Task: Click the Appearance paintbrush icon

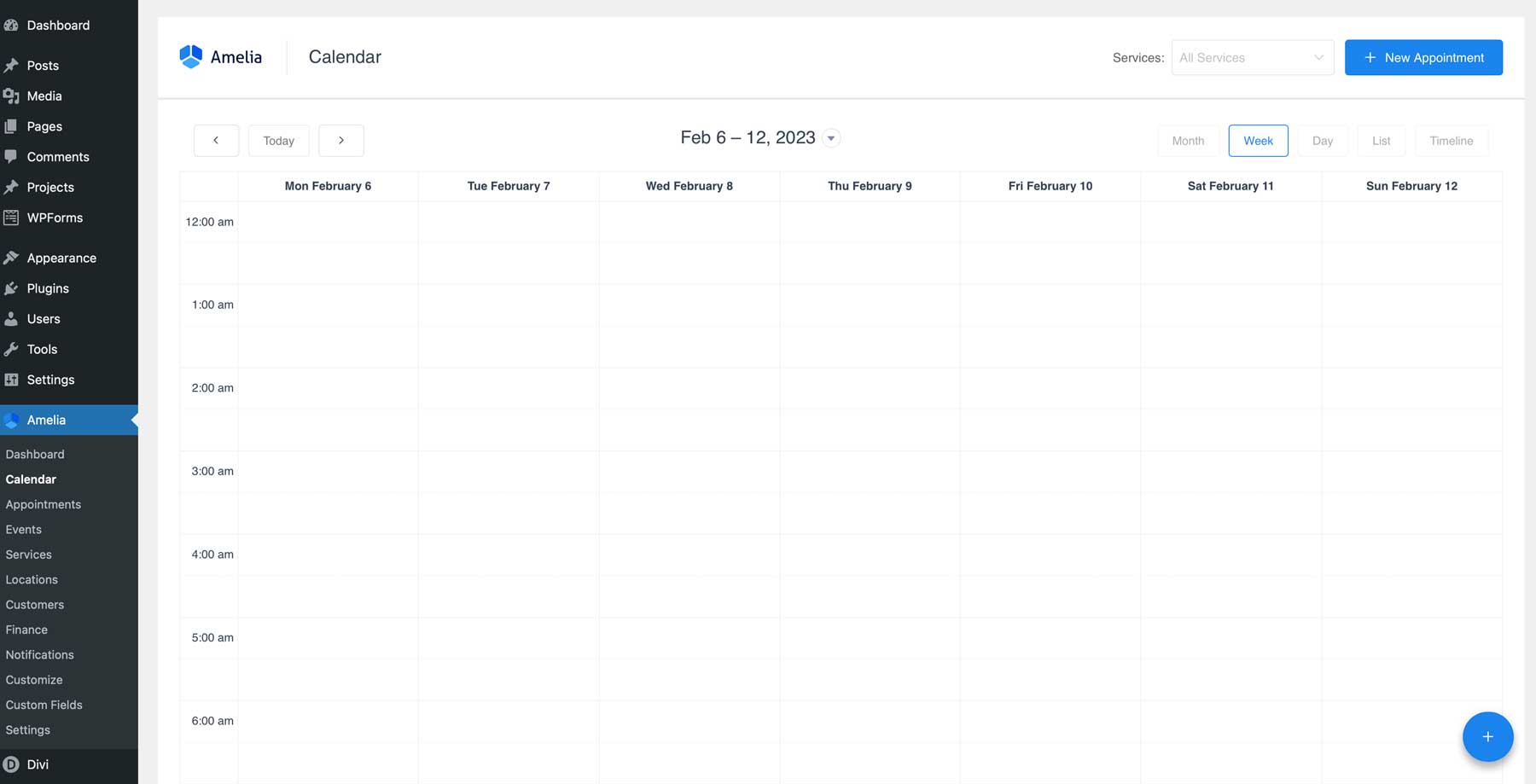Action: pos(12,257)
